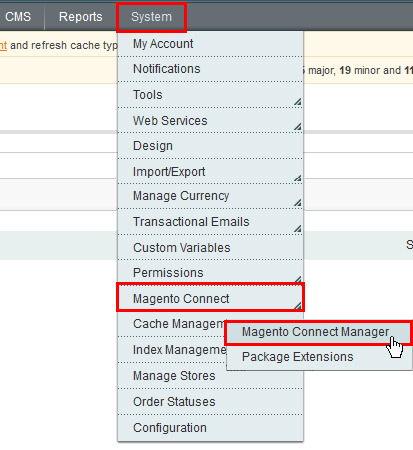Choose Manage Currency from the menu

point(210,196)
